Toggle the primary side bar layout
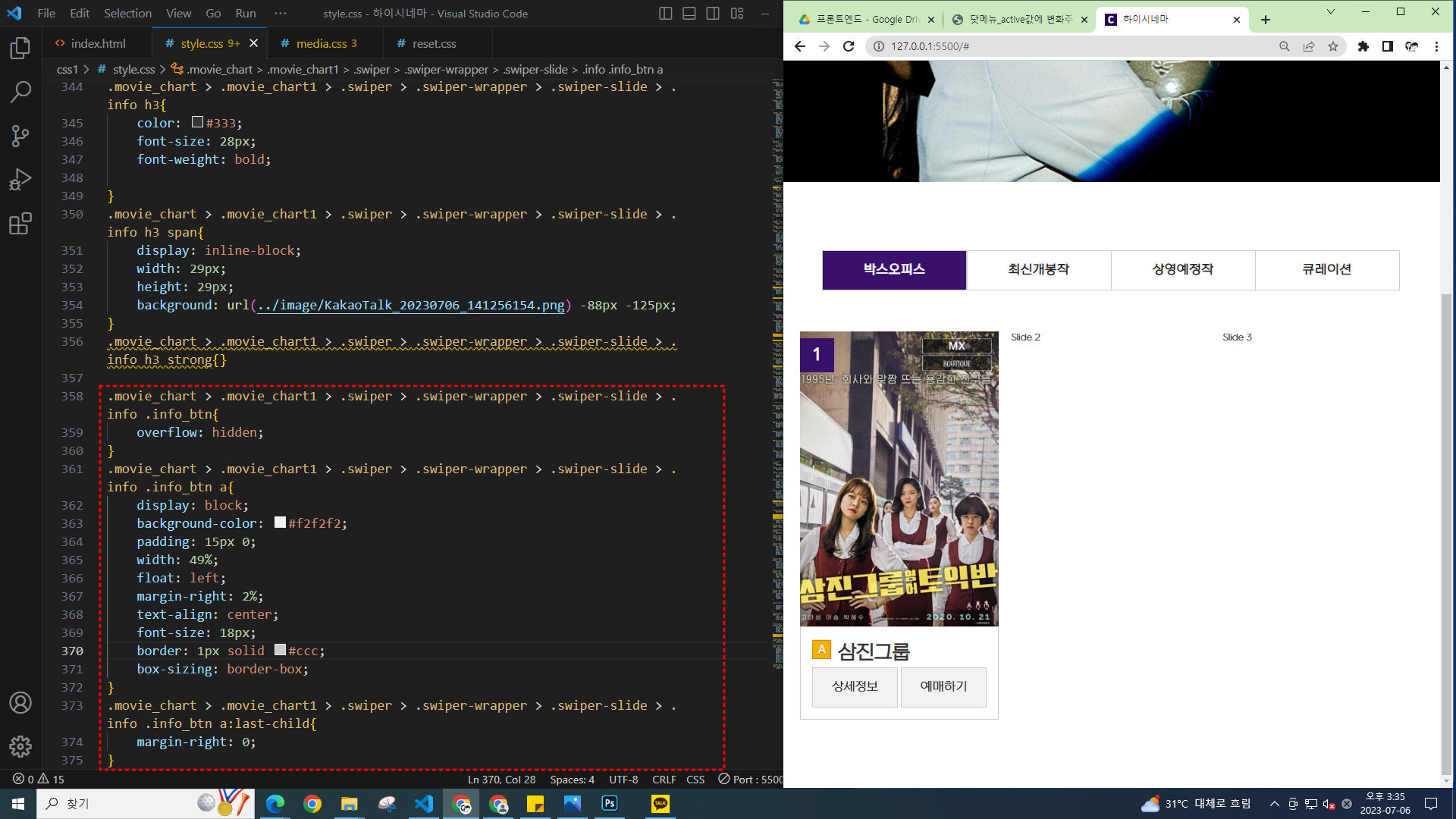The image size is (1456, 819). pos(665,14)
